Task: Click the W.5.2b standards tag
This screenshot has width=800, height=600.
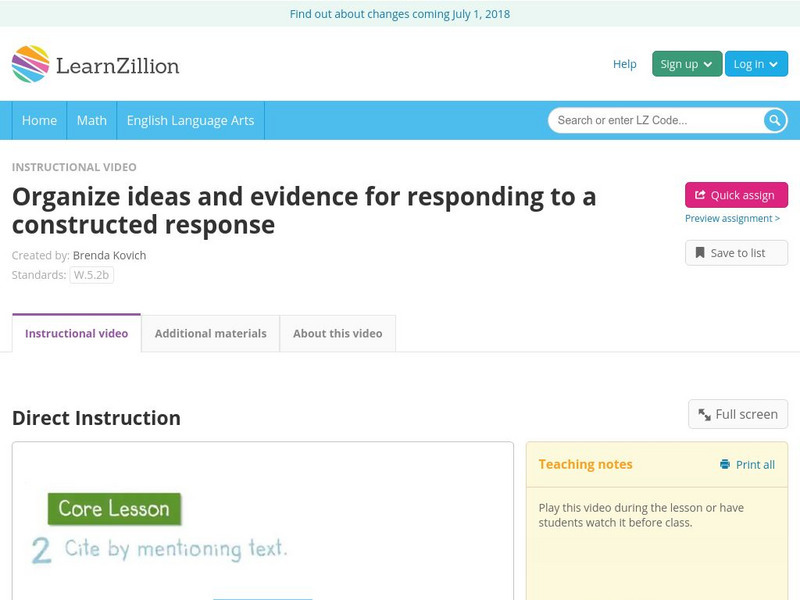Action: point(91,275)
